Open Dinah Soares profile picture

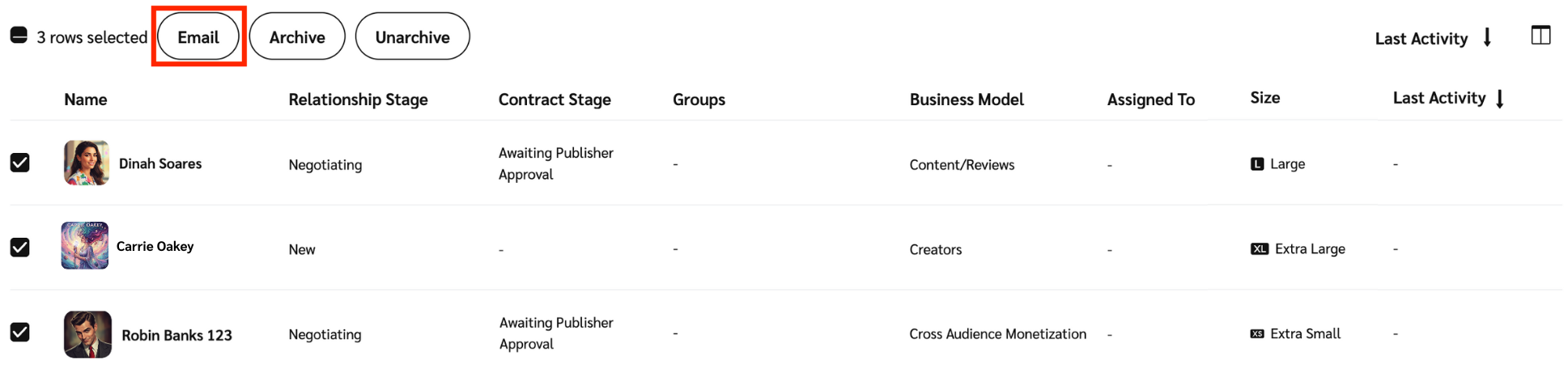tap(87, 163)
